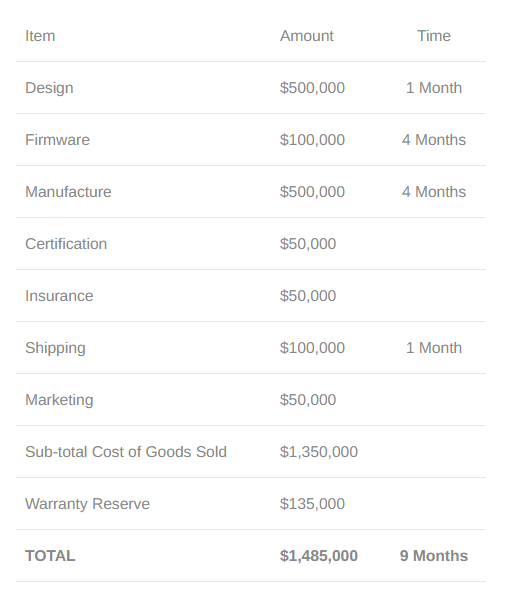
Task: Click the Shipping row label
Action: 55,348
